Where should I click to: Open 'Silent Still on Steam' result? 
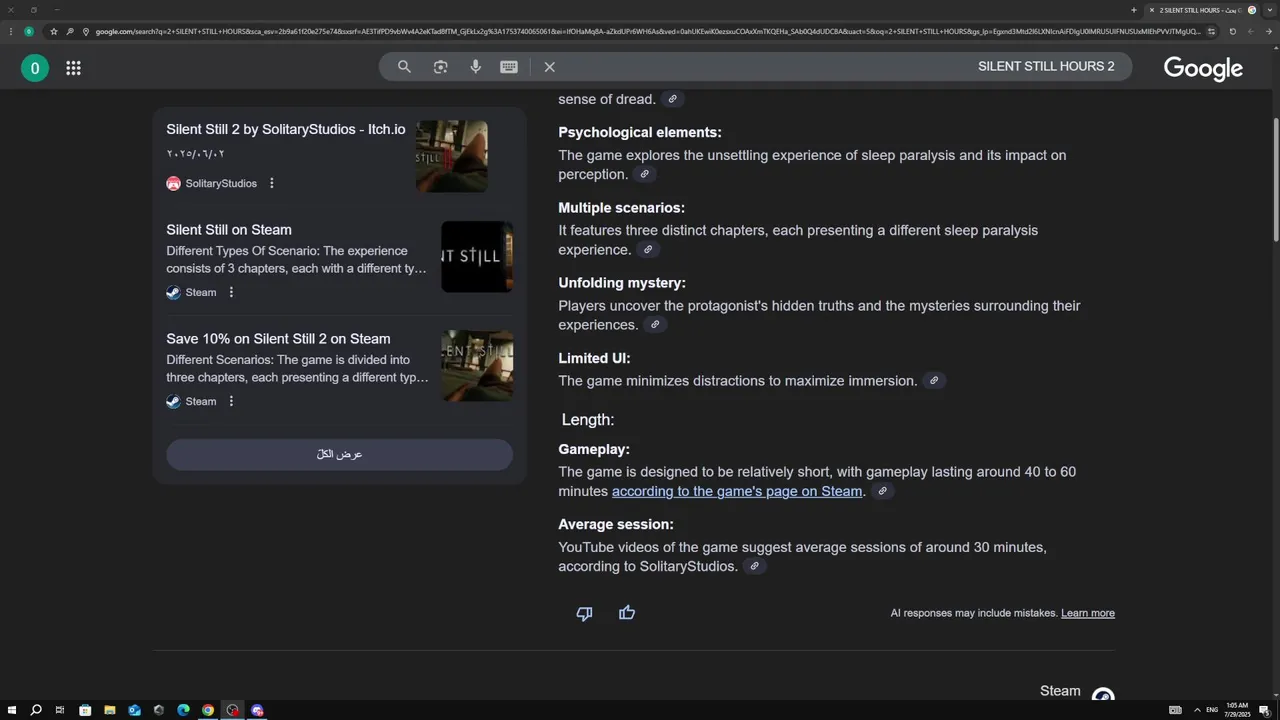[229, 230]
